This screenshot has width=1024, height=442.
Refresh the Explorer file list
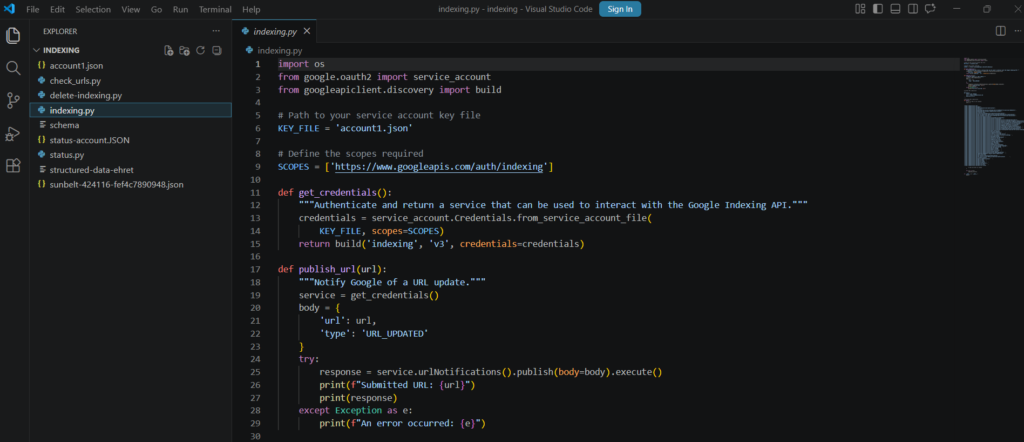pyautogui.click(x=201, y=50)
